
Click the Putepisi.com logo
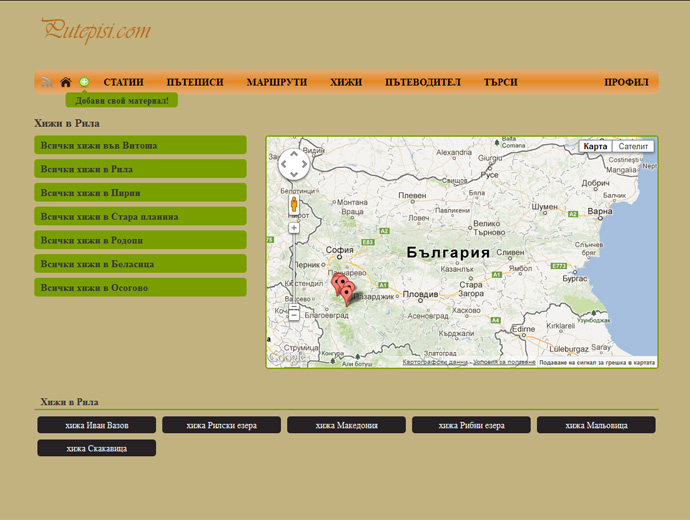(x=96, y=30)
